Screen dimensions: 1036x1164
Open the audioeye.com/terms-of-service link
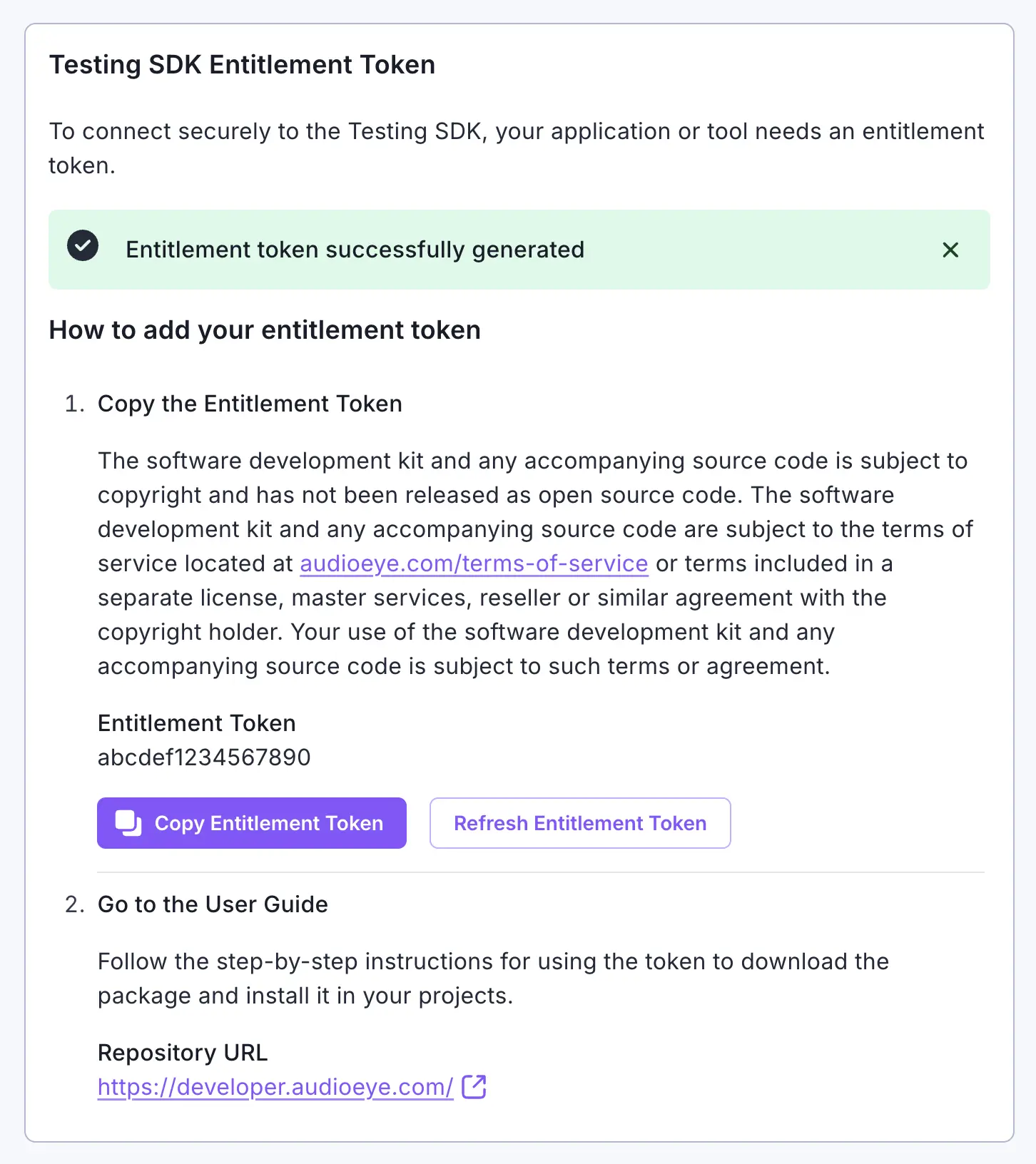click(x=472, y=563)
